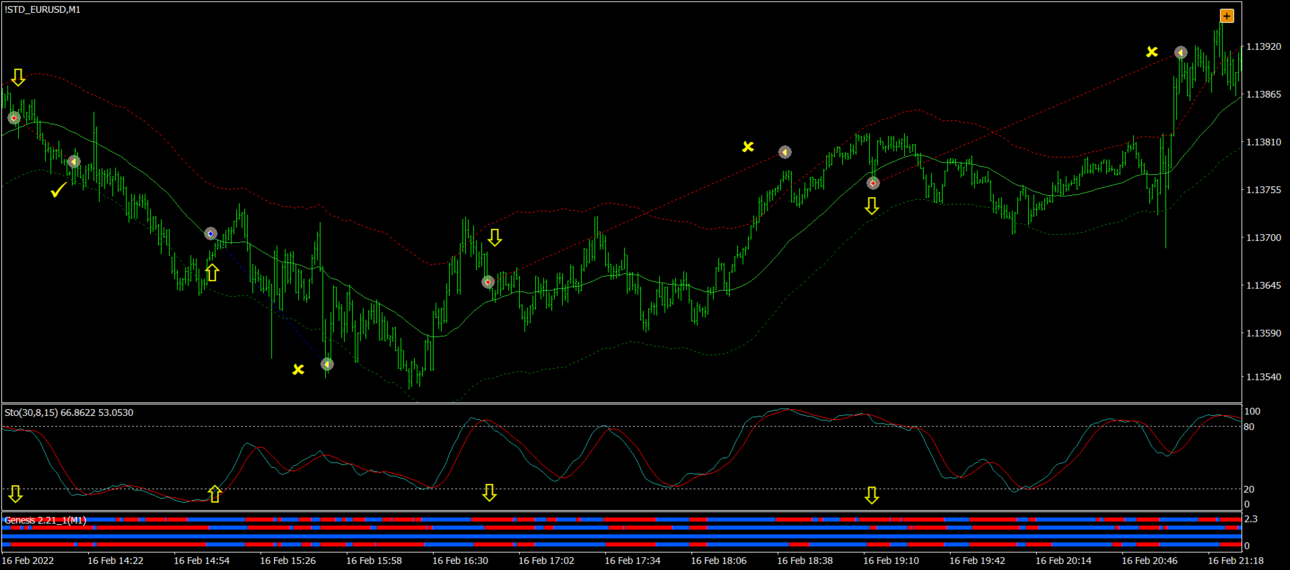This screenshot has height=570, width=1290.
Task: Click the Stochastic panel down arrow near 16:30
Action: click(x=489, y=493)
